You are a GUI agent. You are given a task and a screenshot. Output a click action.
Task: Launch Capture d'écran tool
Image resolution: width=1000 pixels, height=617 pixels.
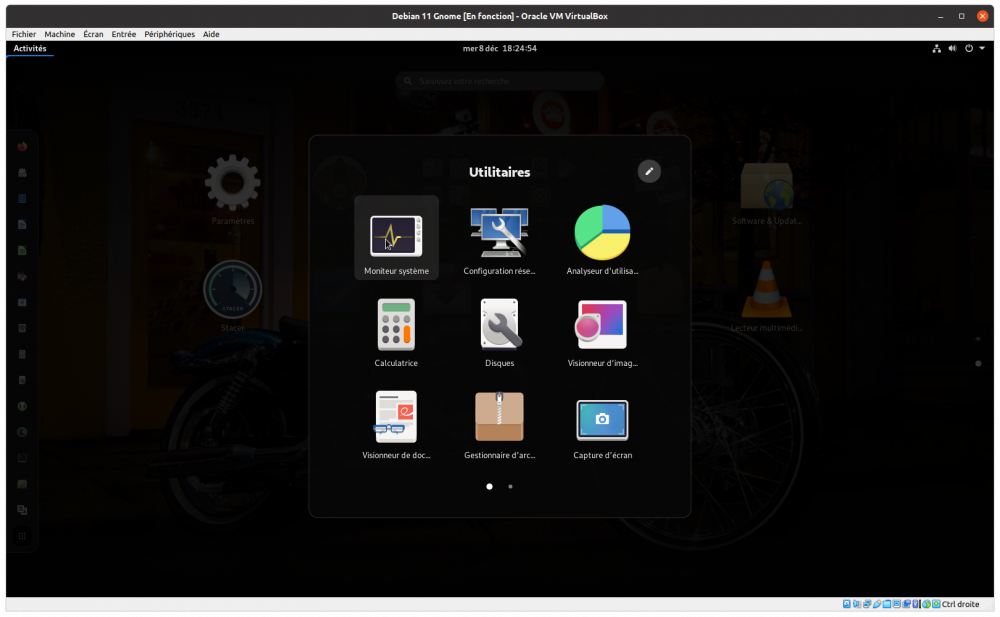click(x=602, y=420)
